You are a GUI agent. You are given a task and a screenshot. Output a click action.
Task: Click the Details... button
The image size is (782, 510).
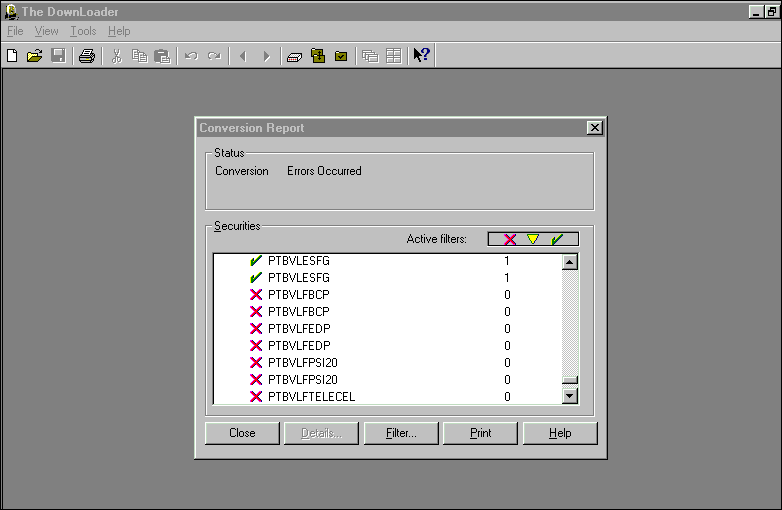pyautogui.click(x=321, y=433)
